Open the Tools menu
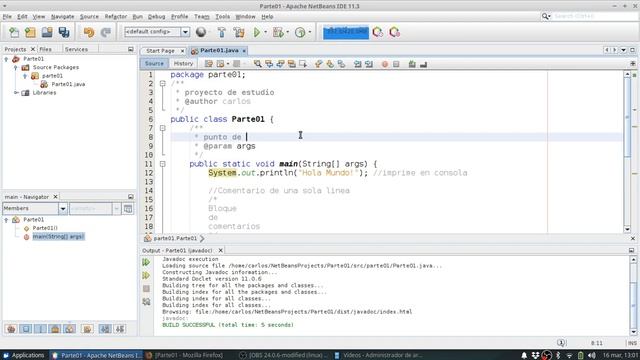Viewport: 640px width, 360px height. click(x=222, y=17)
